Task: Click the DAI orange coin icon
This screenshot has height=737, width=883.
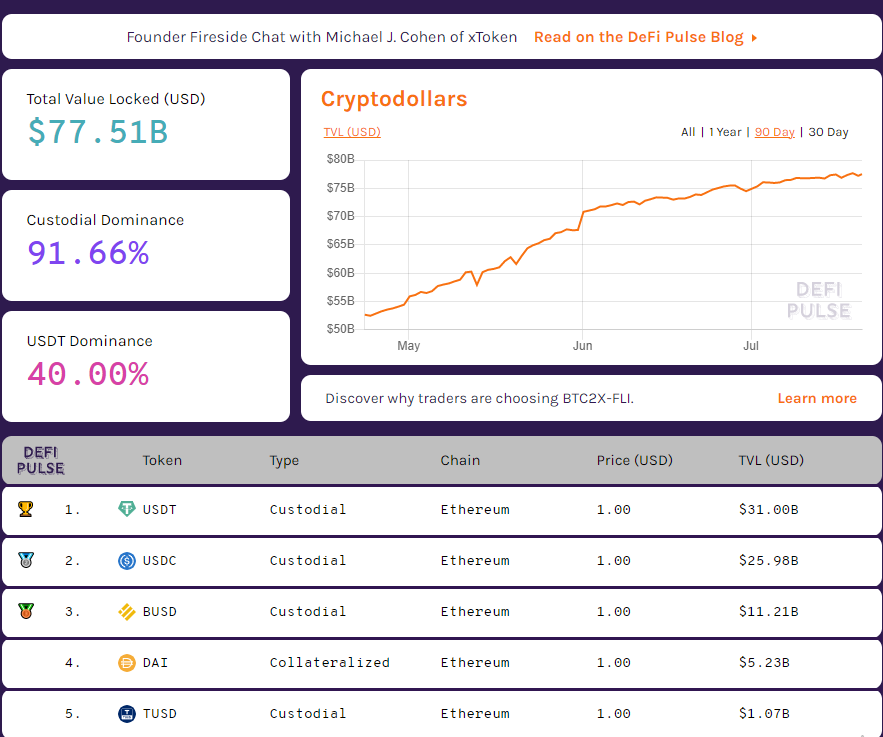Action: [x=127, y=663]
